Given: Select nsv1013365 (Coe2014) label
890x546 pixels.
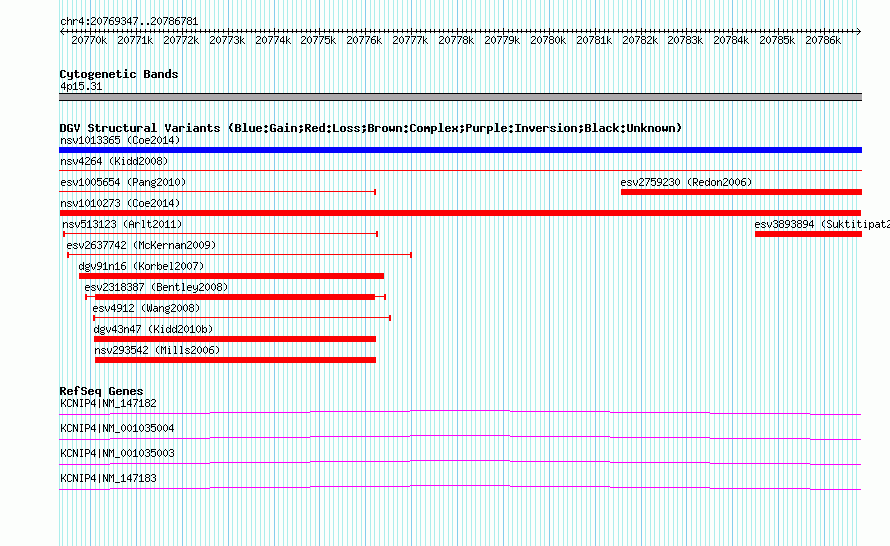Looking at the screenshot, I should tap(120, 140).
